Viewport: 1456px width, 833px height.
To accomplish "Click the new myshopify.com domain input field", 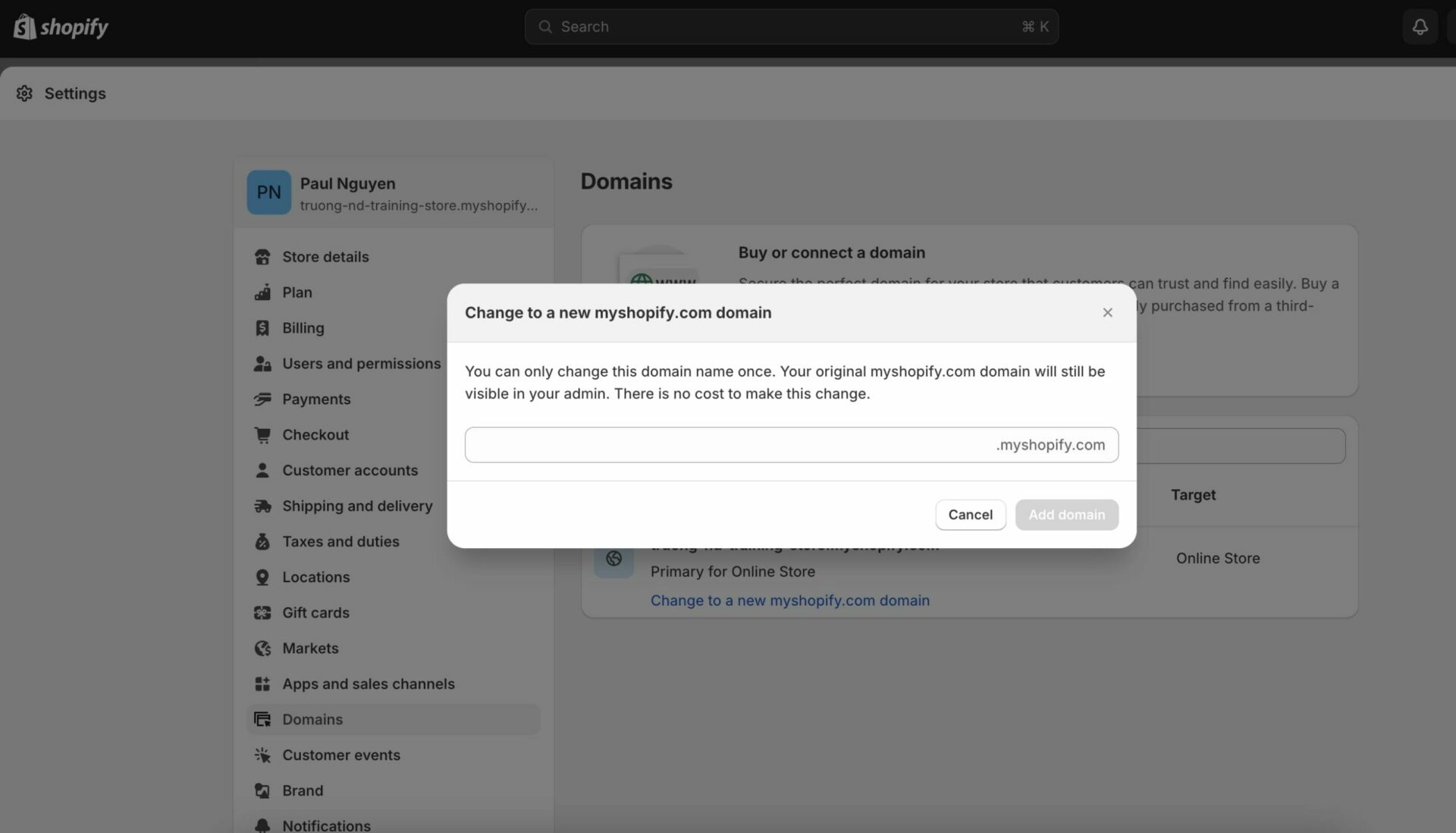I will 791,445.
